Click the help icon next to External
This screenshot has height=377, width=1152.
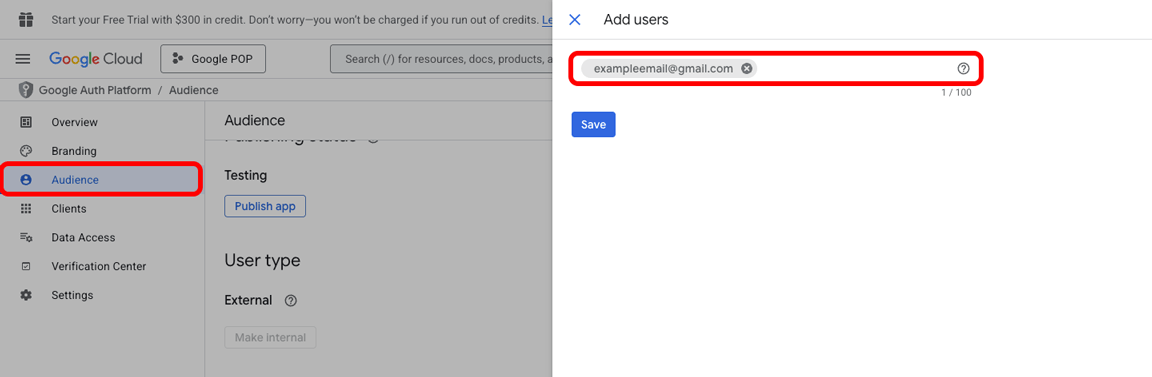290,301
